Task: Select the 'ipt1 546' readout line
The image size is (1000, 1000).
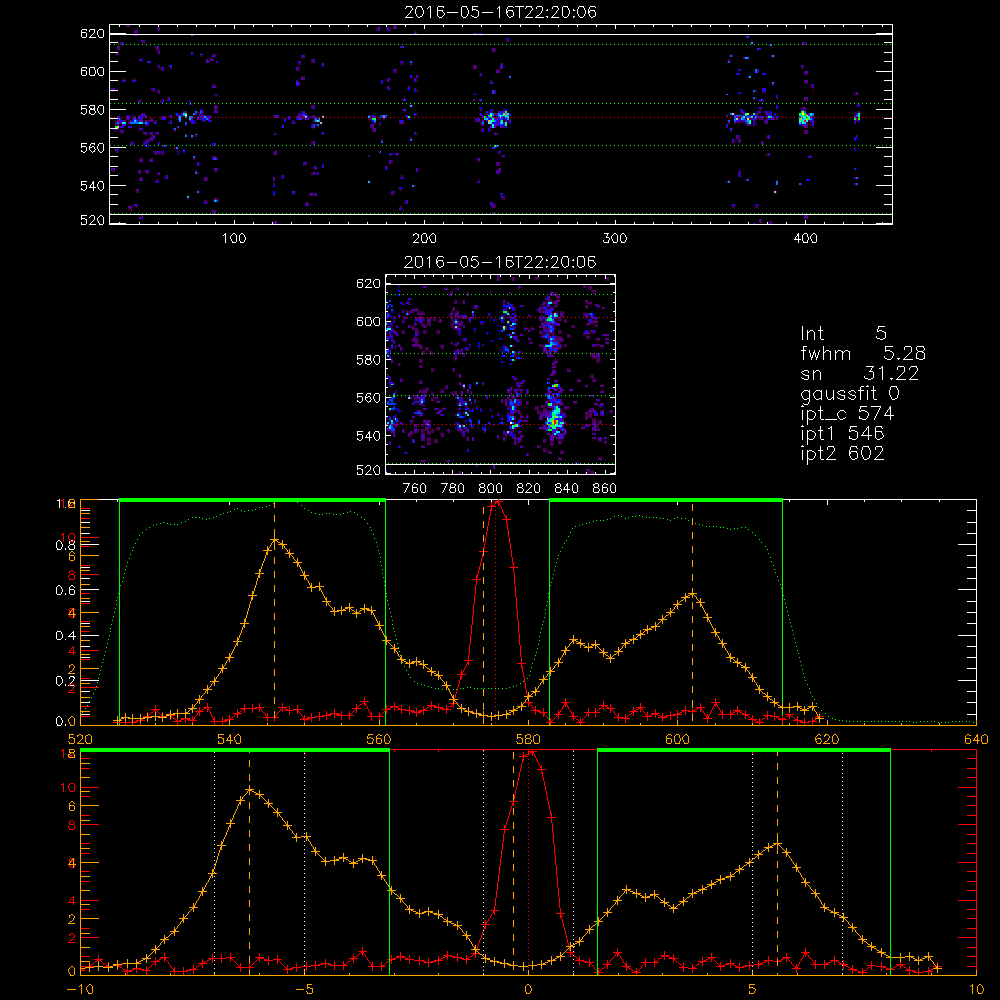Action: coord(842,434)
